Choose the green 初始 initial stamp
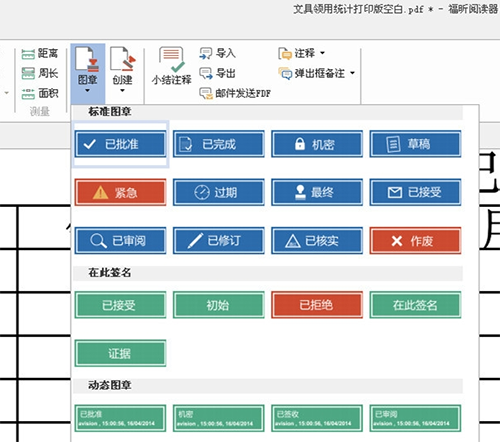This screenshot has width=500, height=442. click(x=219, y=305)
